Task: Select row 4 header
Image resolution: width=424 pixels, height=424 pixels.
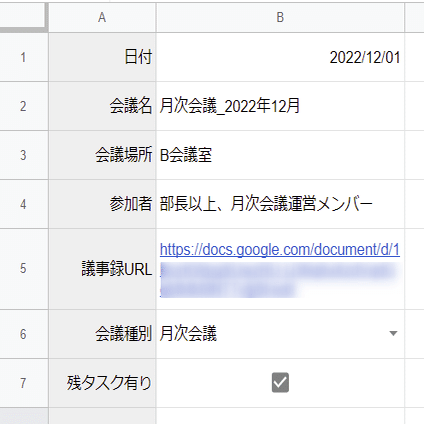Action: tap(24, 204)
